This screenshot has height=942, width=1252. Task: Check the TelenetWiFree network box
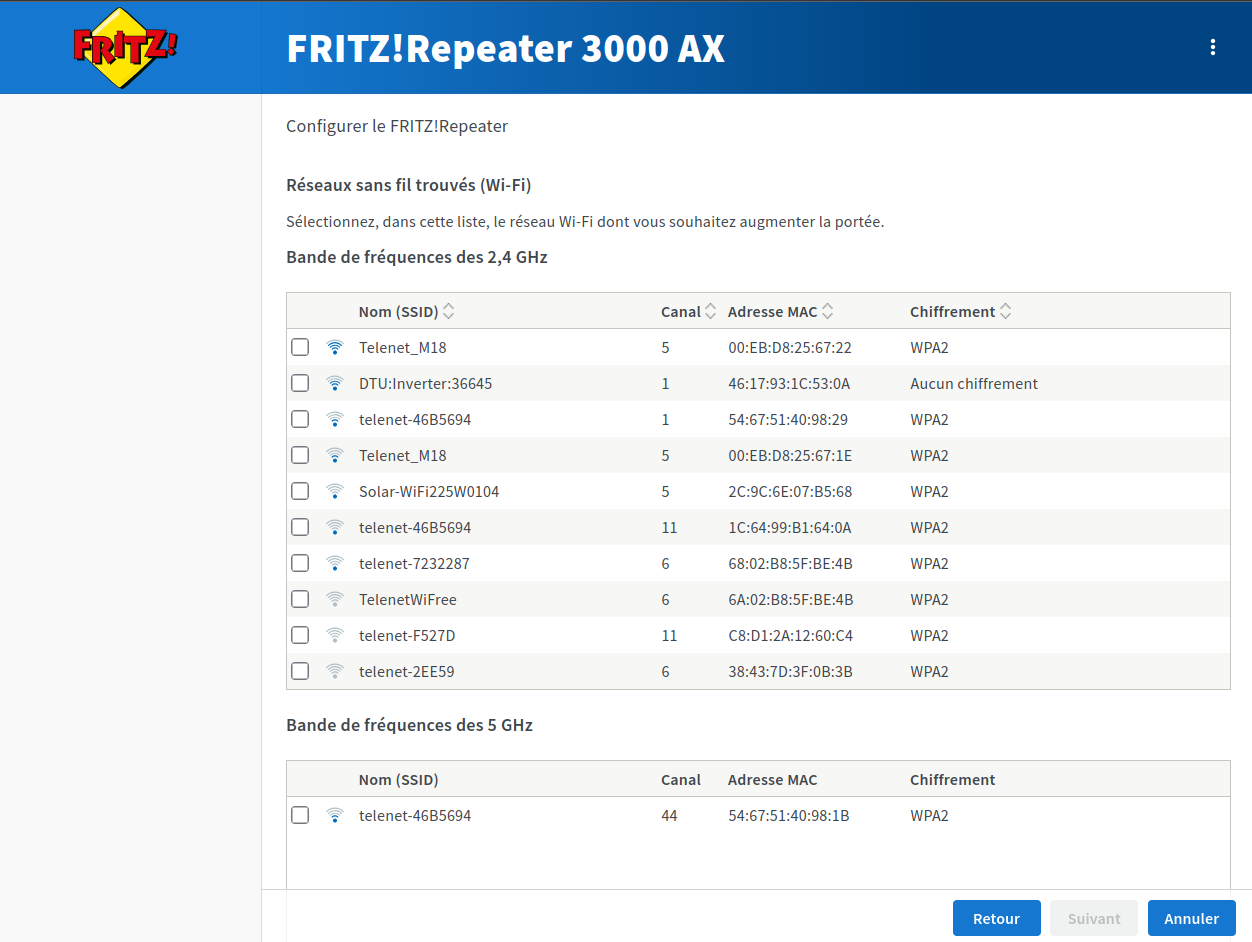[x=300, y=599]
